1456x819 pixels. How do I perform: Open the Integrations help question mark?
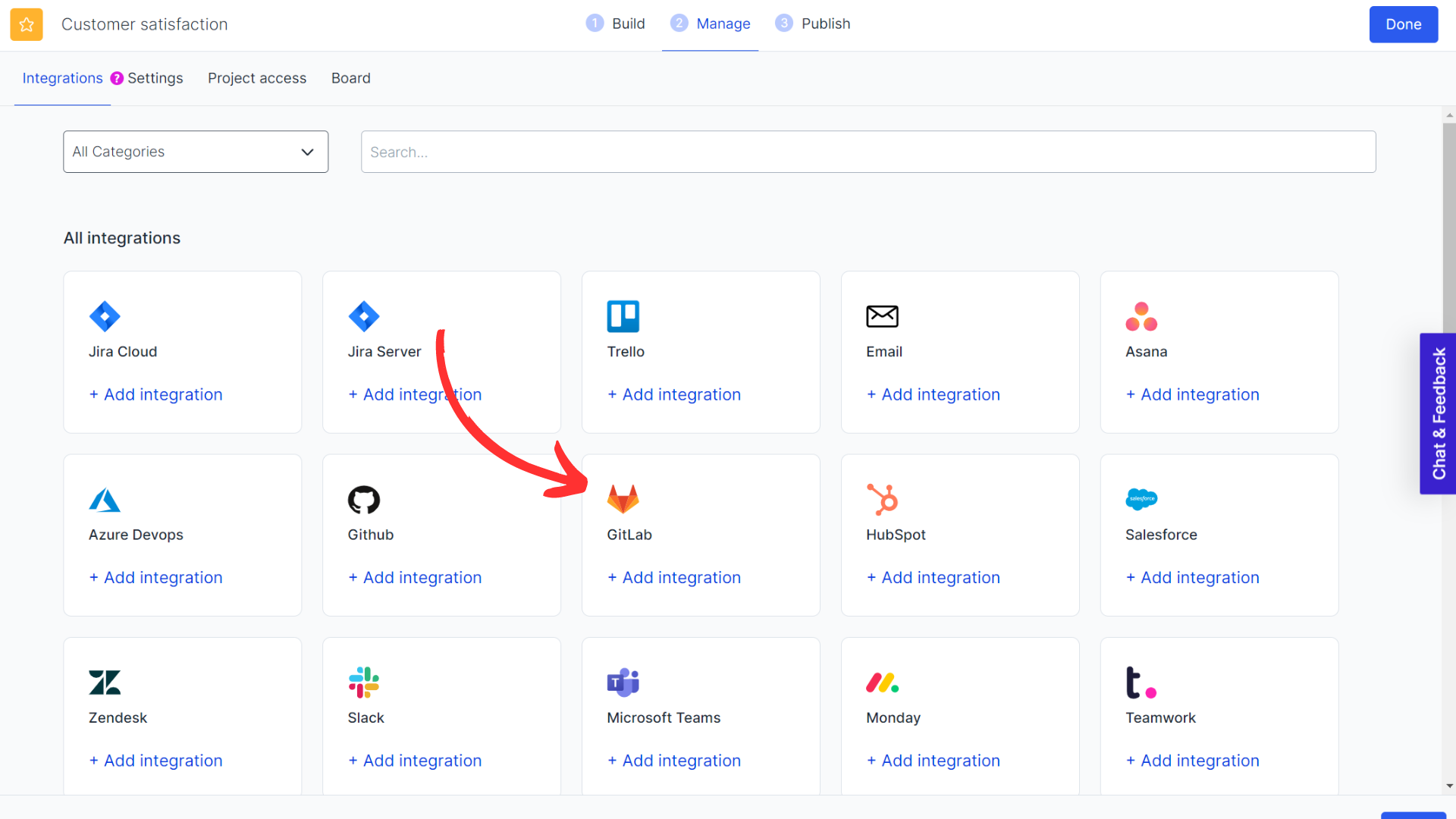pos(117,78)
